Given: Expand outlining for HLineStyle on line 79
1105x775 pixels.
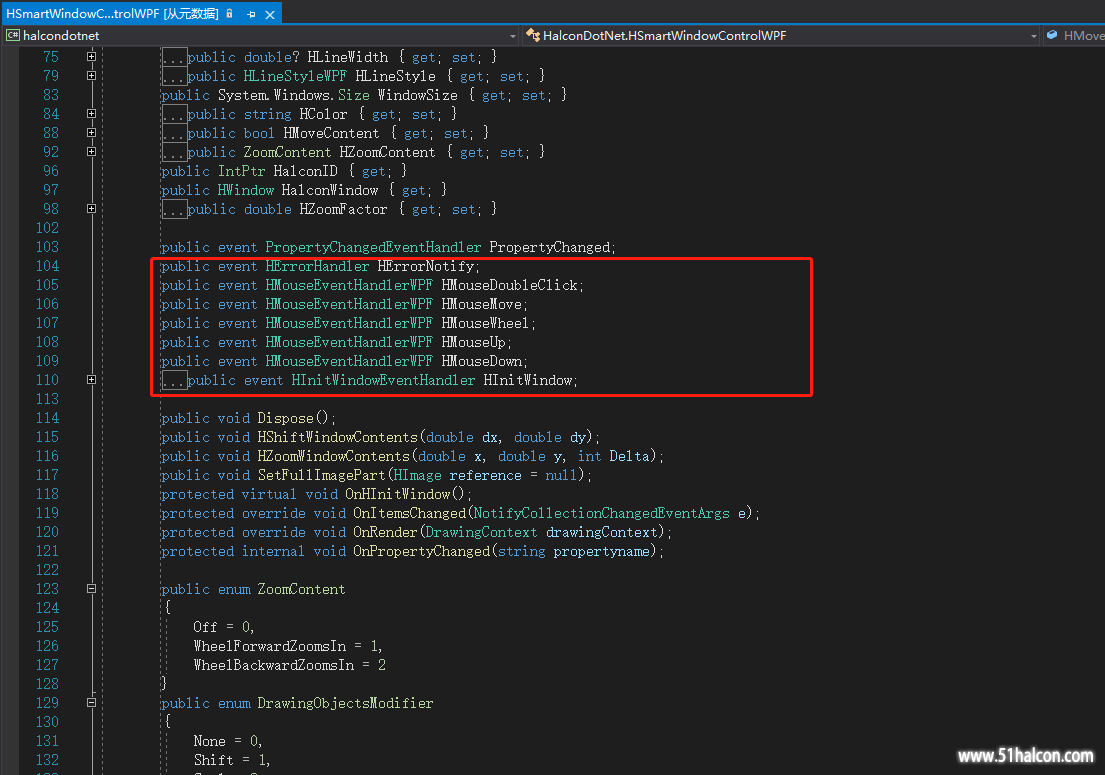Looking at the screenshot, I should [x=91, y=76].
